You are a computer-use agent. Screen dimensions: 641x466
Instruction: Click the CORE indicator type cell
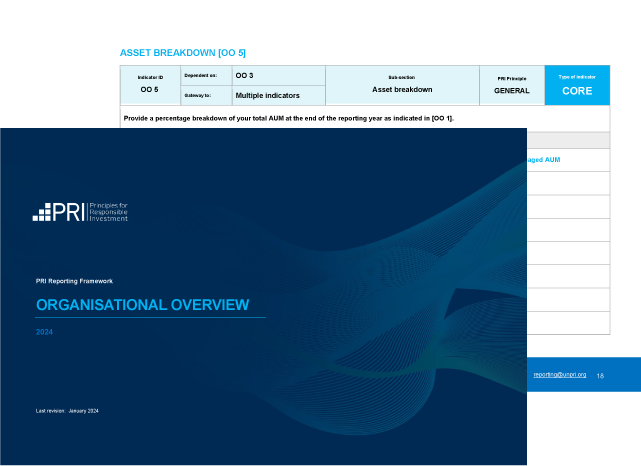pos(577,85)
